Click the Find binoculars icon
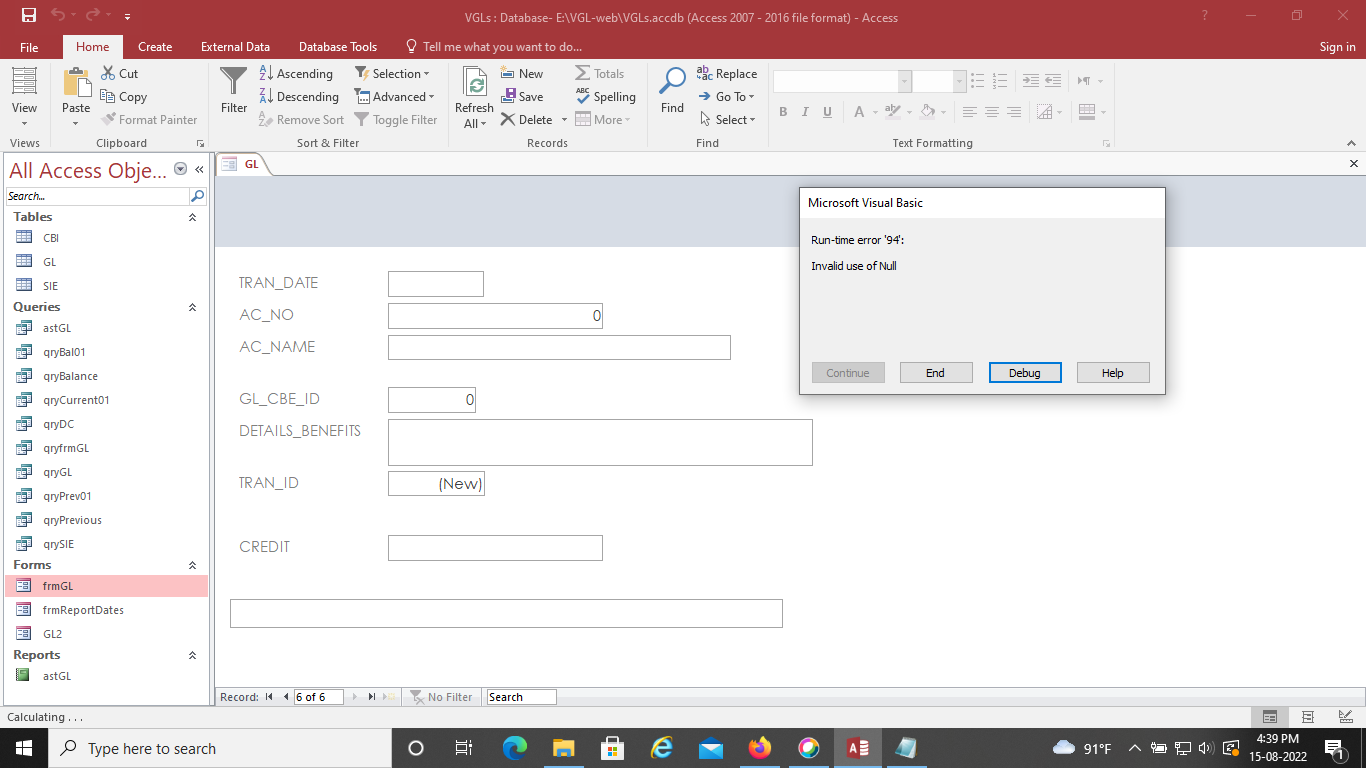The image size is (1366, 768). tap(673, 82)
